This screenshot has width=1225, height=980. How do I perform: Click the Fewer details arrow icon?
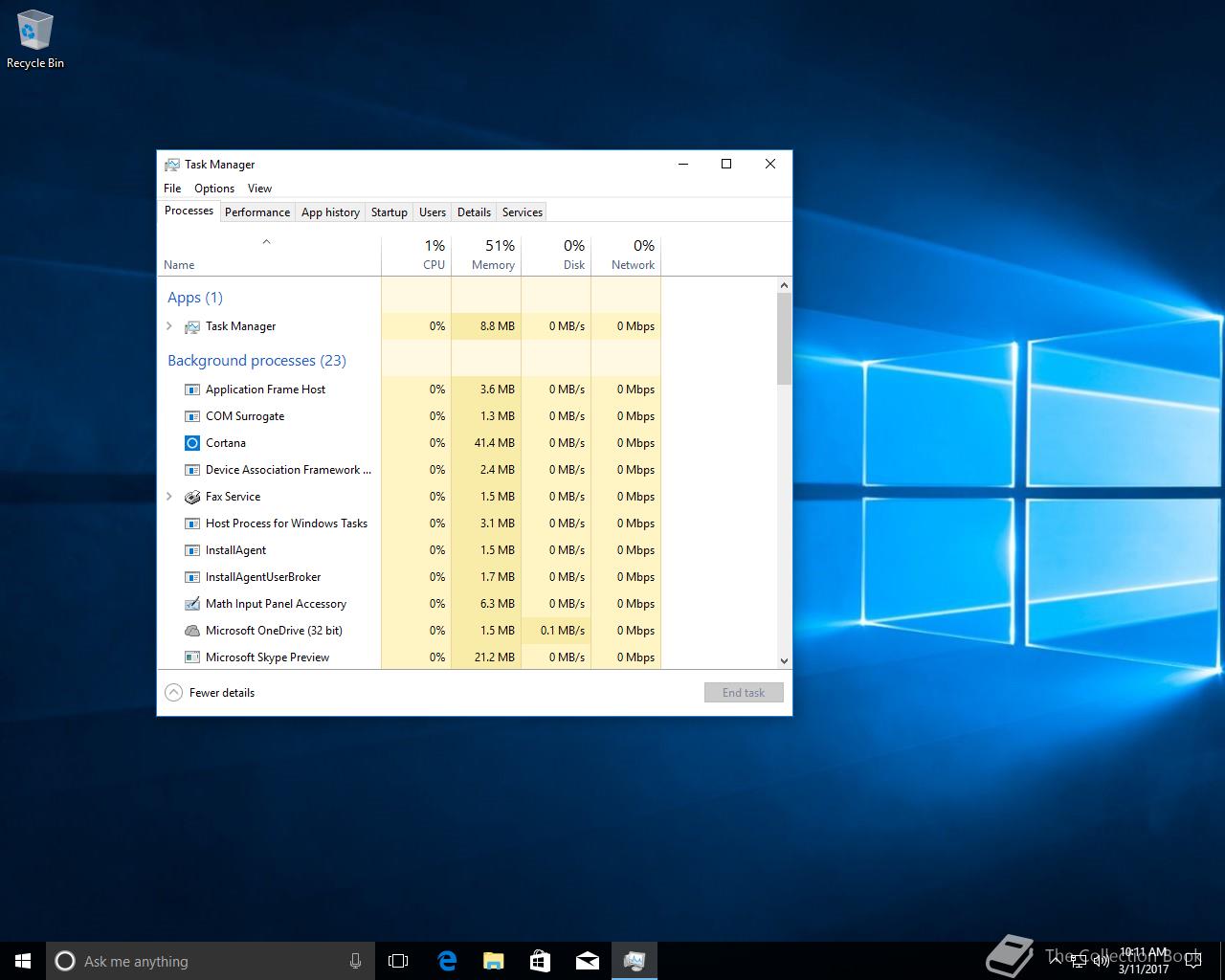173,693
